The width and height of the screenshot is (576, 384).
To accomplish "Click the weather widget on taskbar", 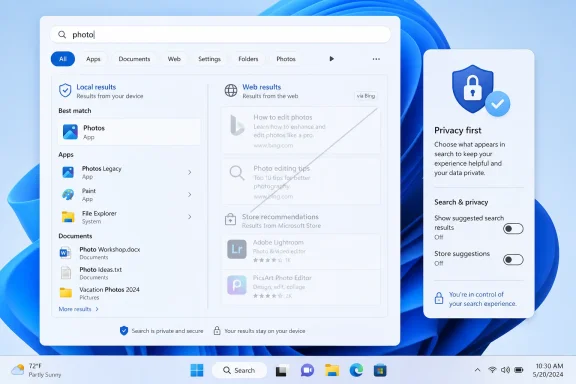I will pyautogui.click(x=36, y=370).
